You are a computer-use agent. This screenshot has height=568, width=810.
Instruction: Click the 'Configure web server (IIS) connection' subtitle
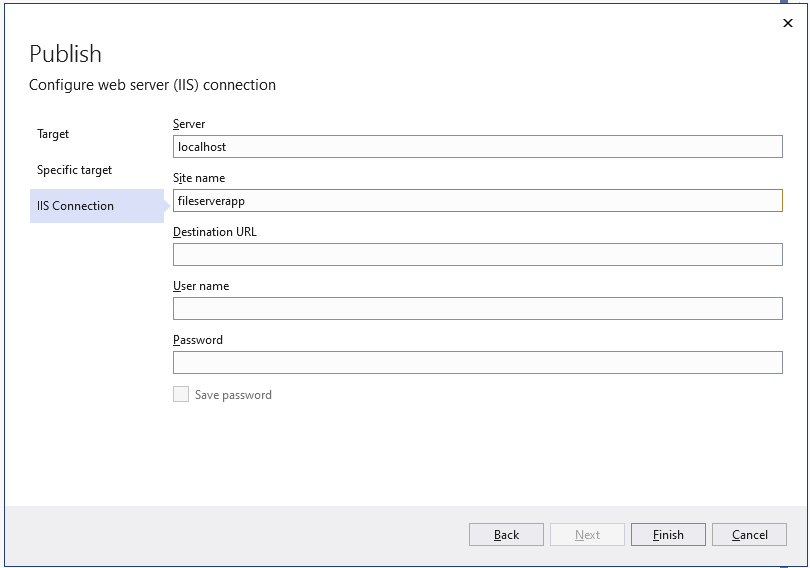tap(152, 85)
